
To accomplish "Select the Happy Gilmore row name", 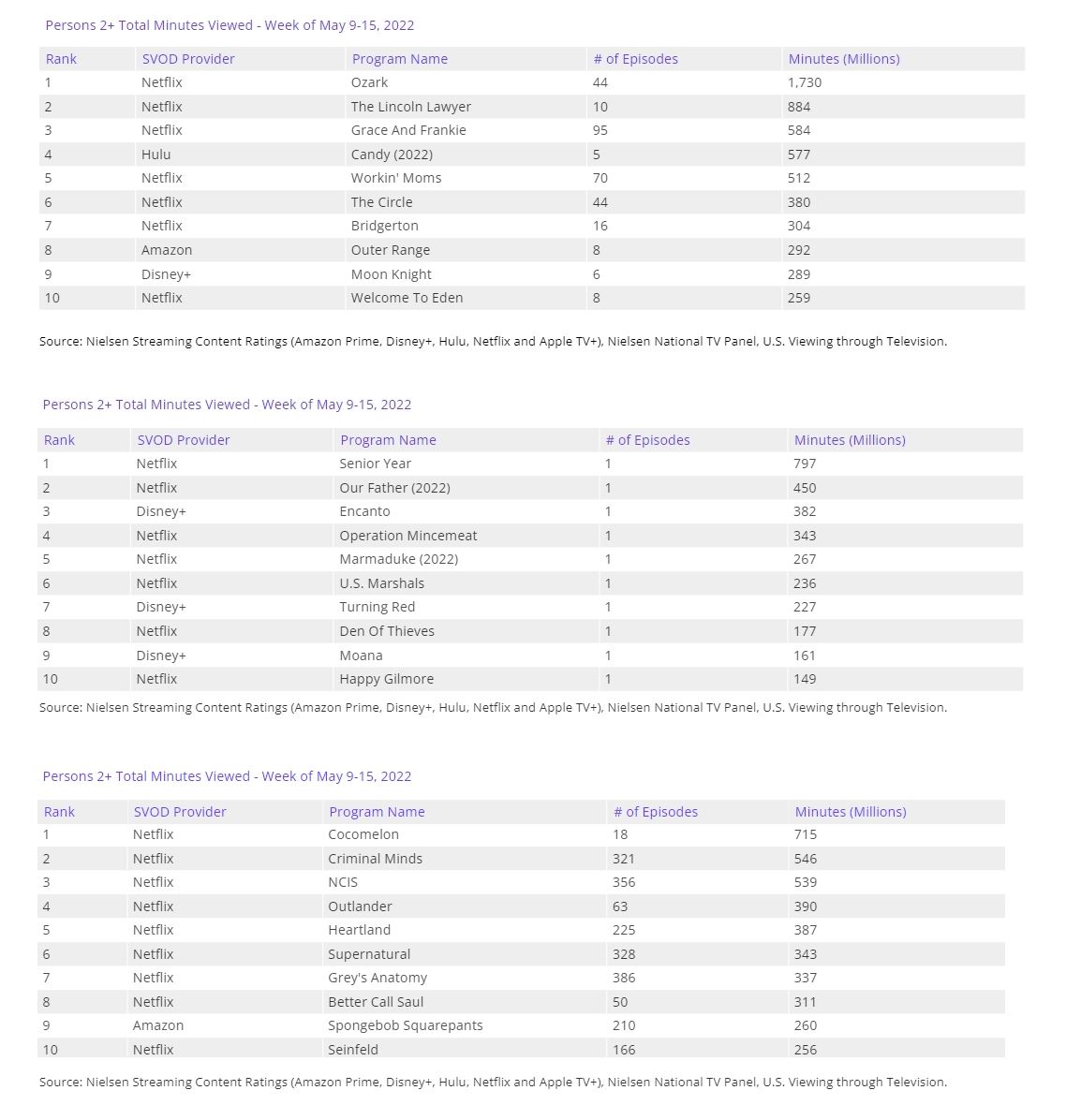I will pos(386,679).
